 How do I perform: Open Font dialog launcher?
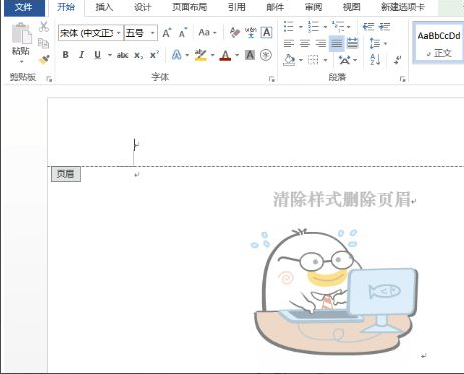[x=272, y=79]
